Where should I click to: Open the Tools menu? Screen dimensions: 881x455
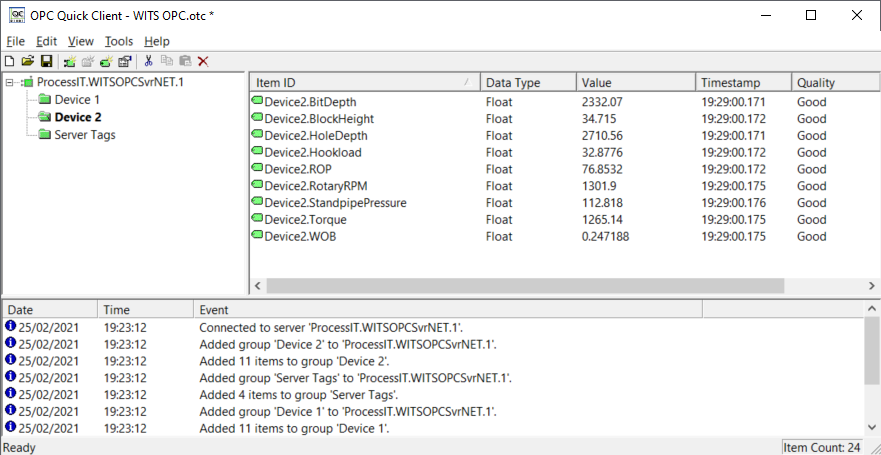(119, 41)
